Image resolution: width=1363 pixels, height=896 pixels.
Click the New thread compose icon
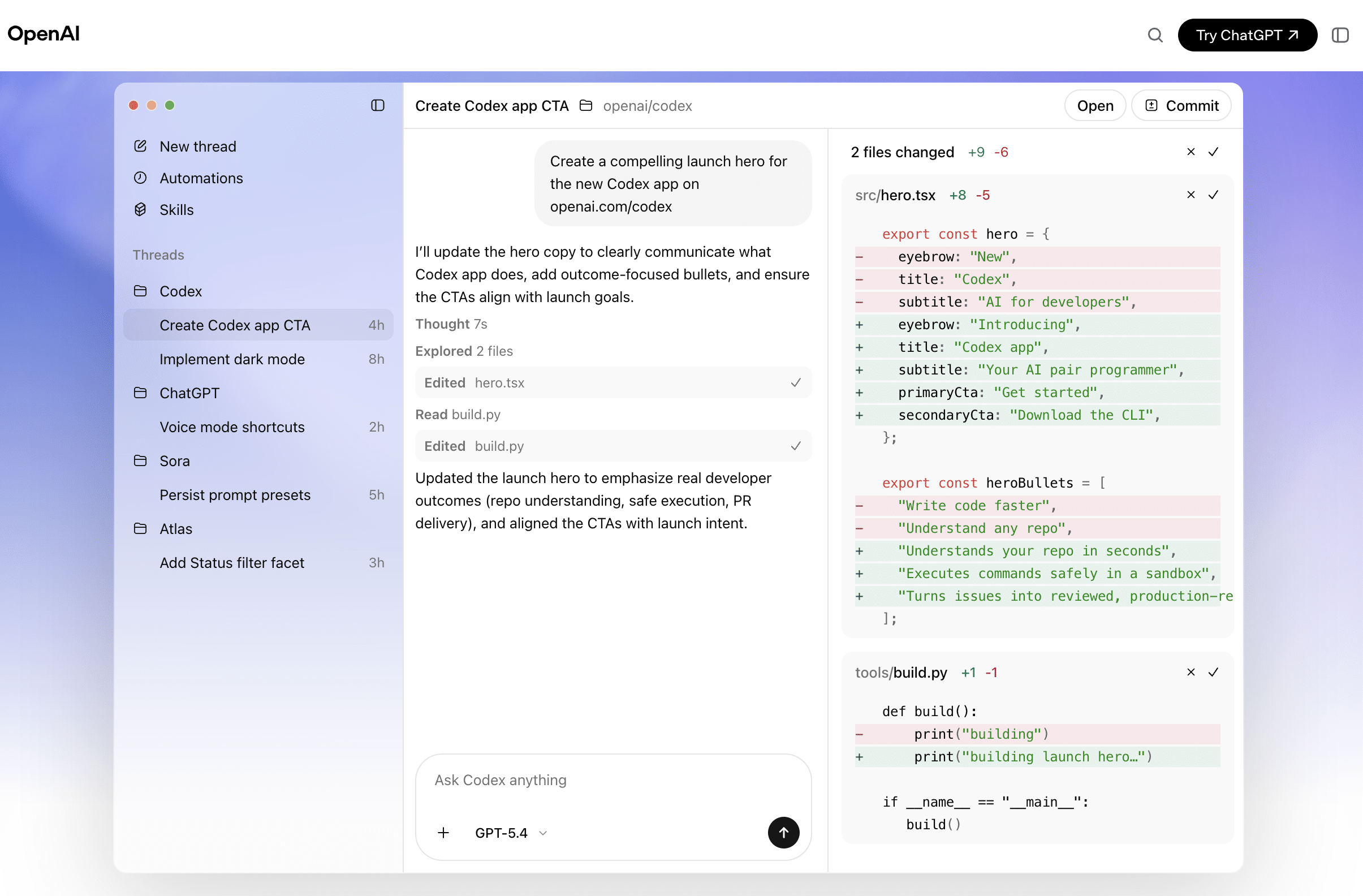(140, 146)
